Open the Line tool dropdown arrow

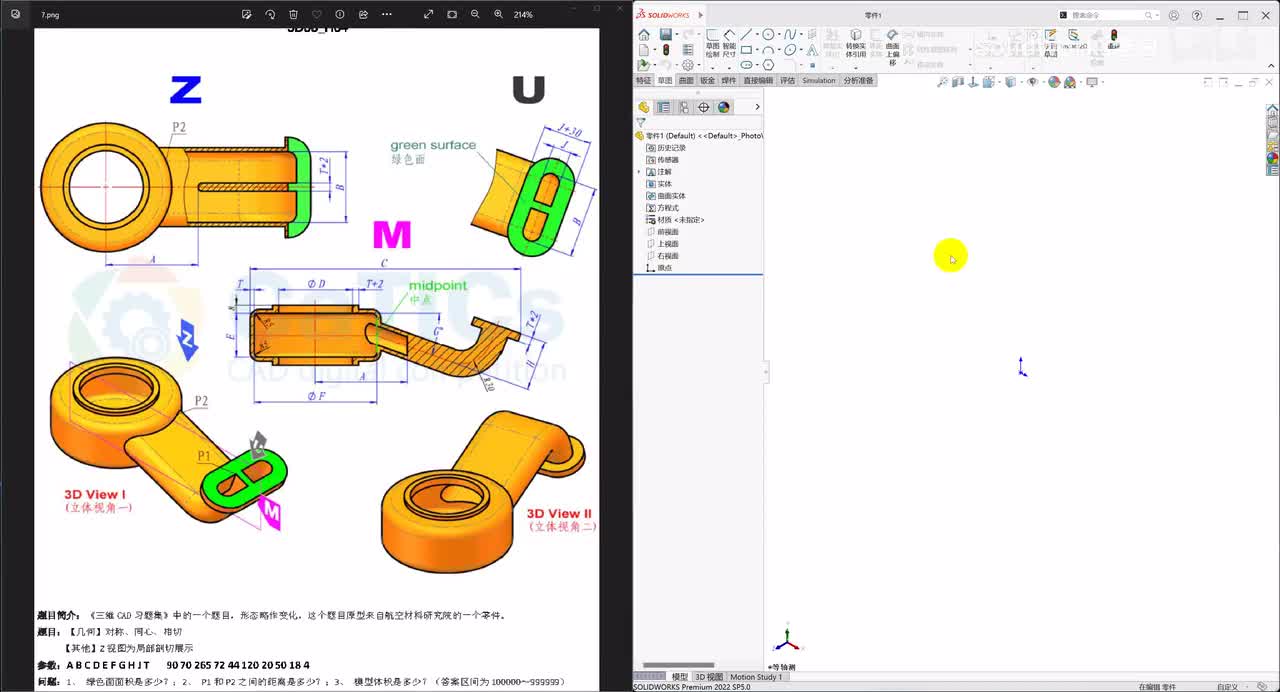point(757,35)
